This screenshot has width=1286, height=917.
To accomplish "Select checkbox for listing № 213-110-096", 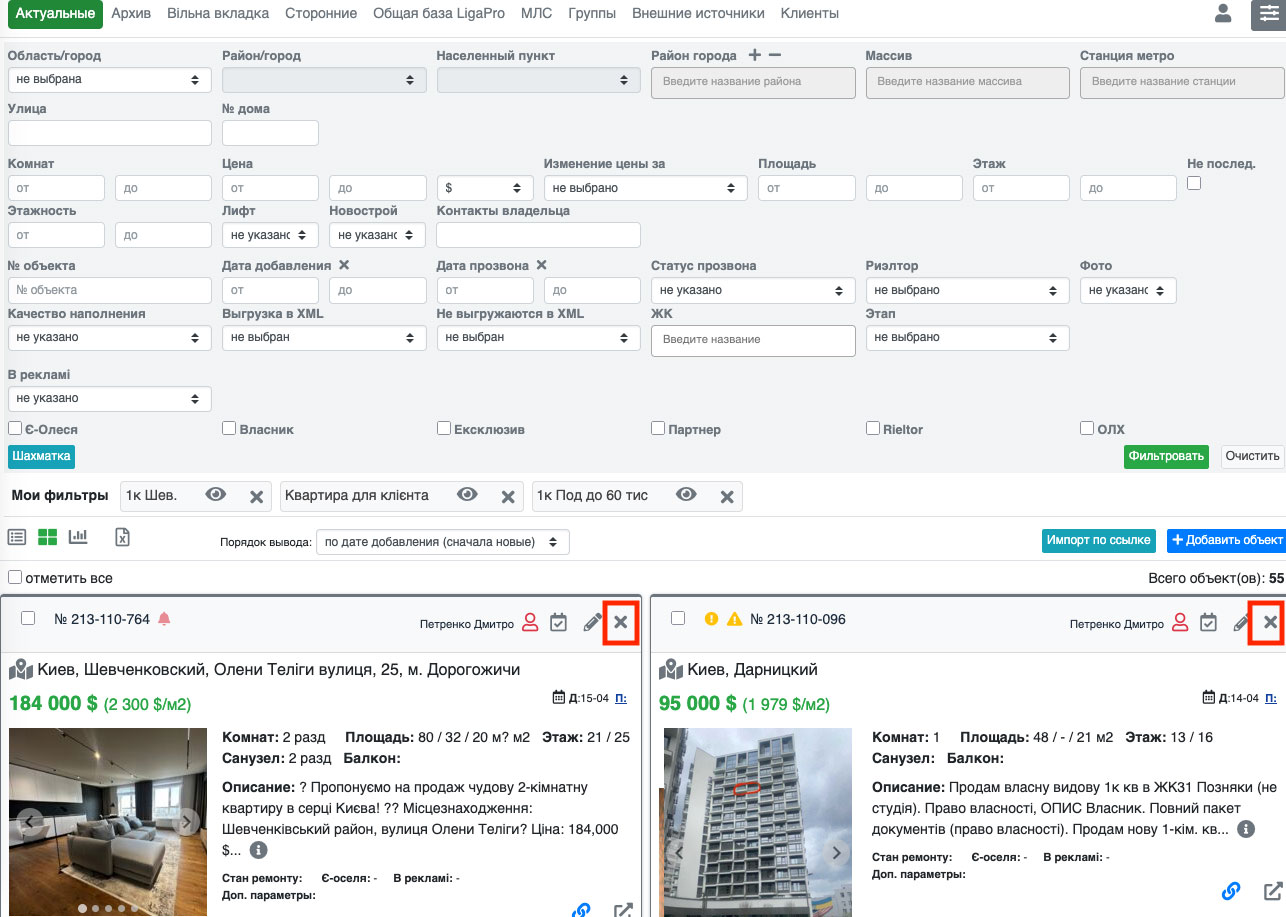I will tap(678, 618).
